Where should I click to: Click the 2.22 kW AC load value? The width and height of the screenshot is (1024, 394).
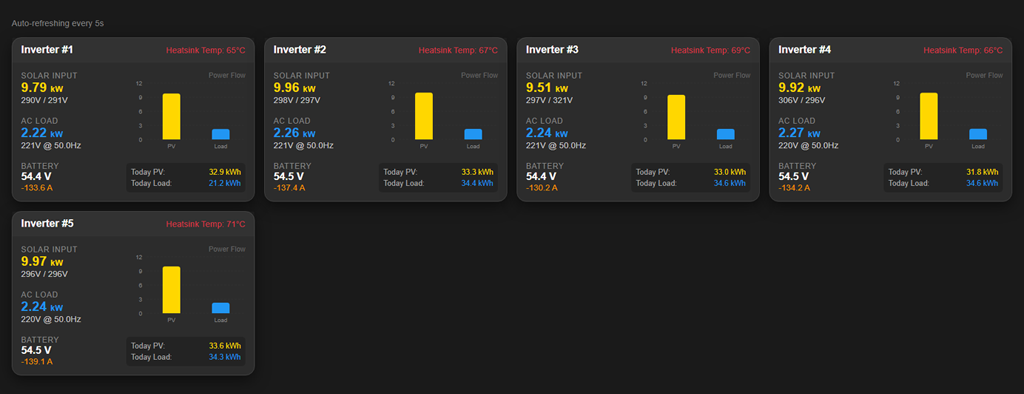42,133
